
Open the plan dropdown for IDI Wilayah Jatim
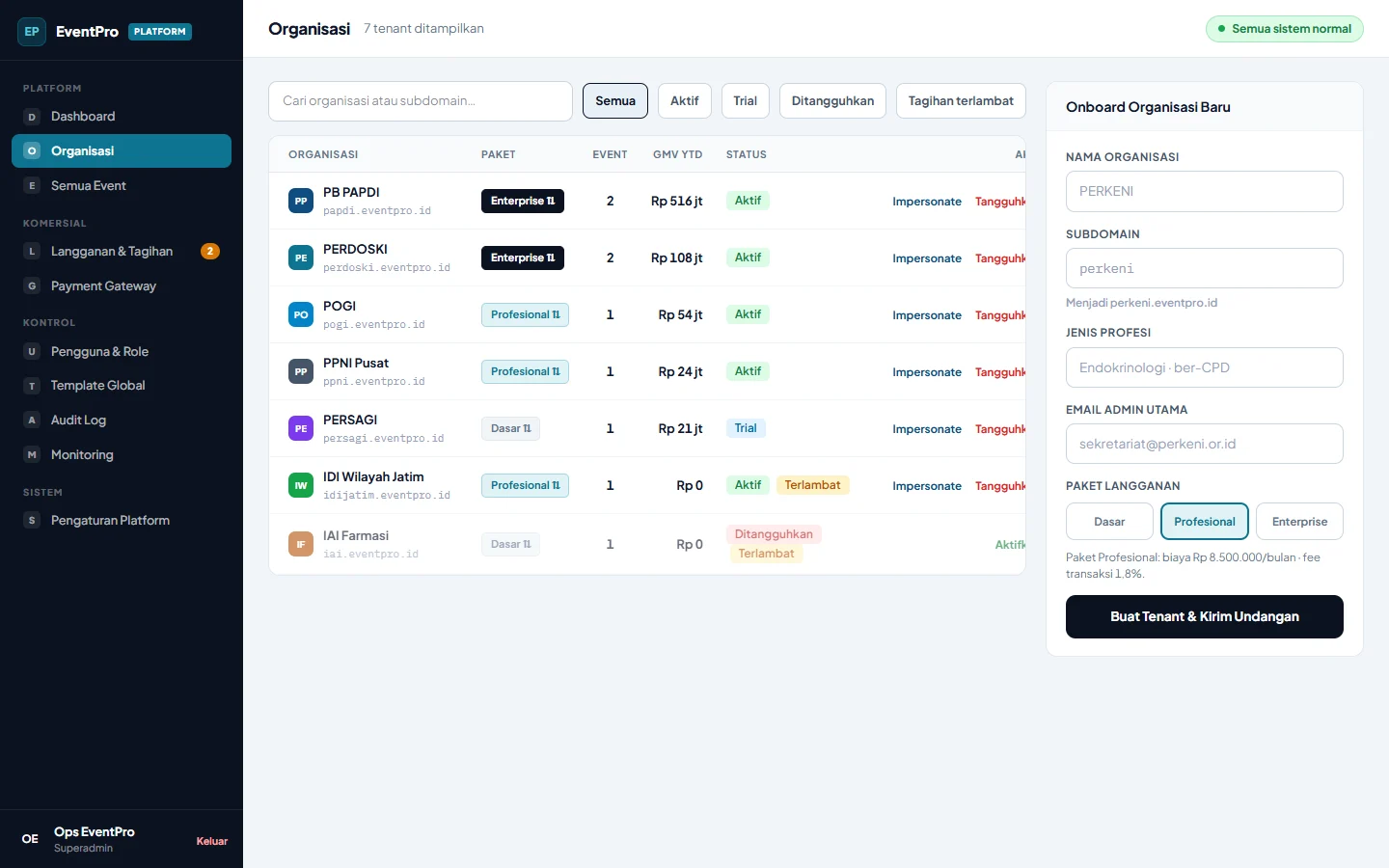[x=525, y=485]
